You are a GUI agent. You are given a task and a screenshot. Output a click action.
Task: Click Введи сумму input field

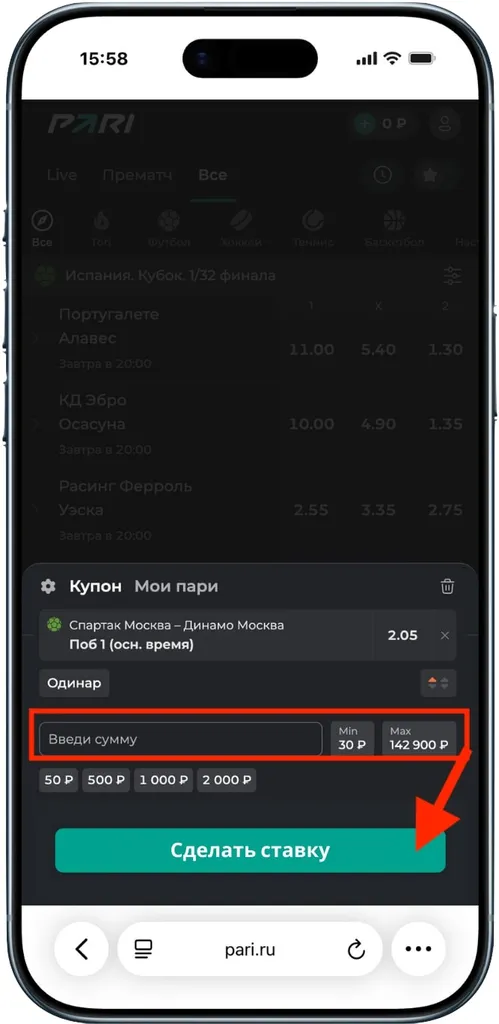[x=181, y=739]
